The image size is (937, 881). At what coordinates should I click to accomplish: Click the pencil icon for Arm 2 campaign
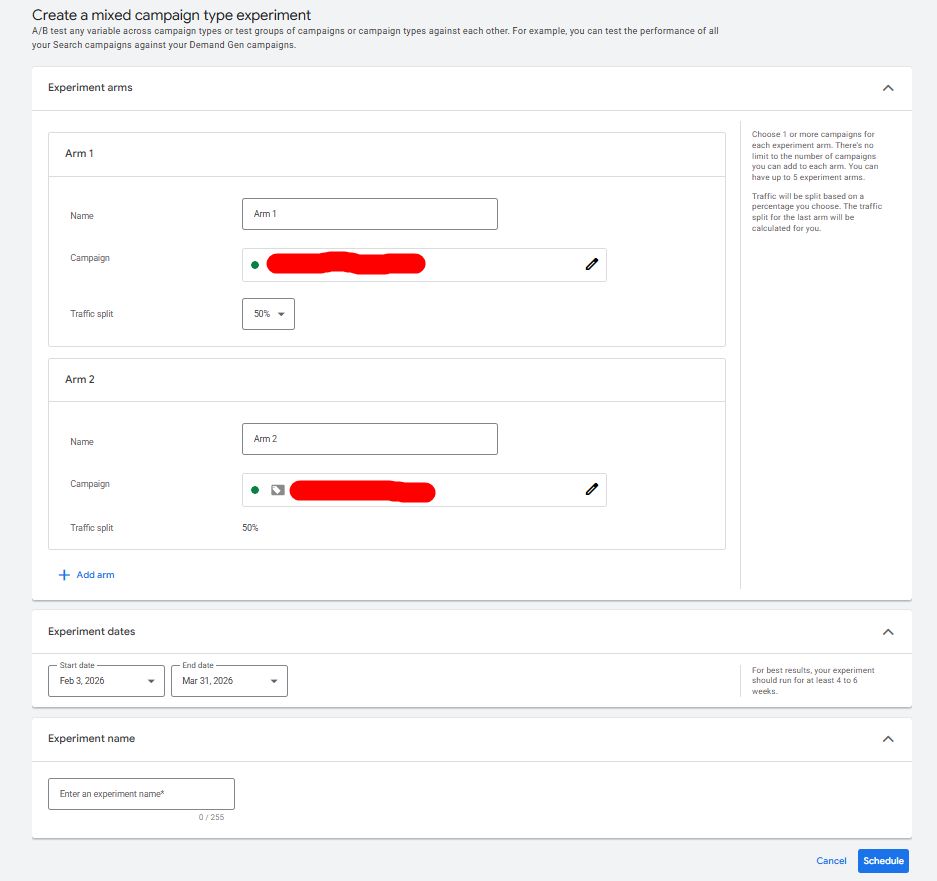click(x=591, y=490)
